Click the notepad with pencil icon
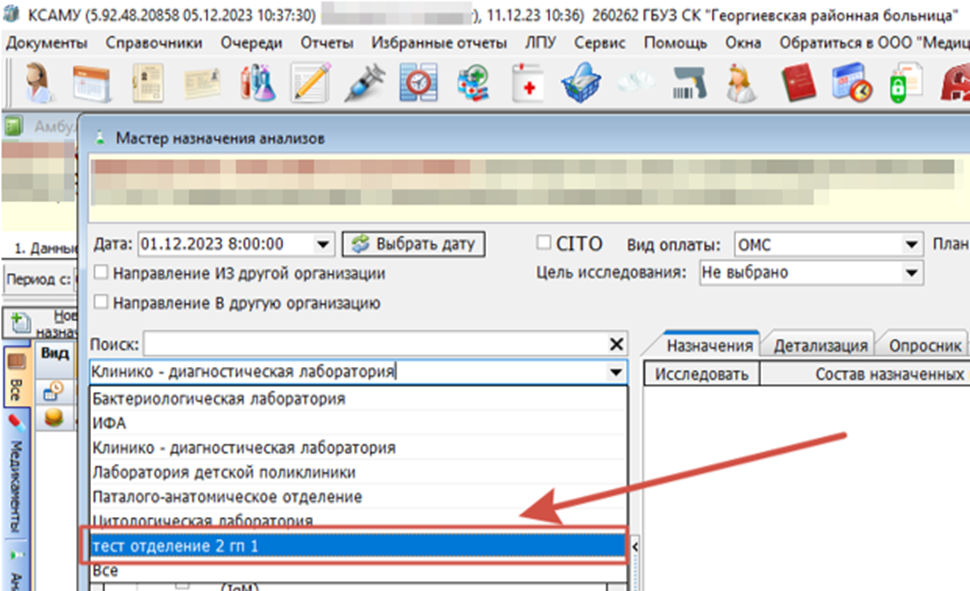Image resolution: width=970 pixels, height=591 pixels. 310,83
